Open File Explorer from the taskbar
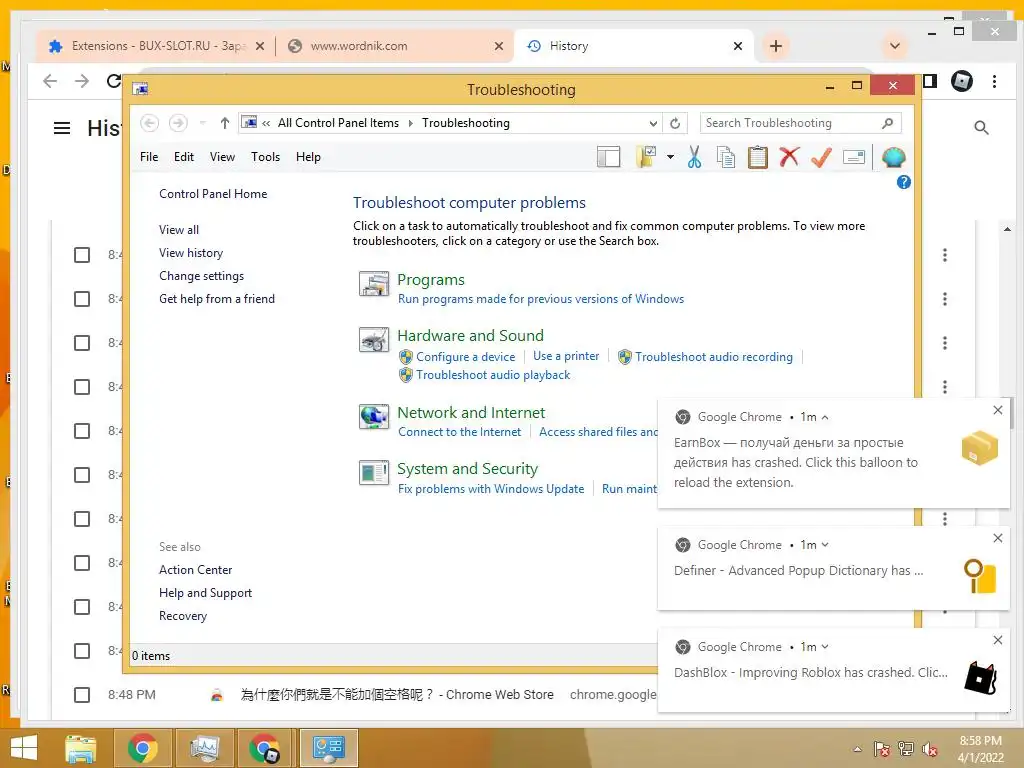1024x768 pixels. (80, 748)
